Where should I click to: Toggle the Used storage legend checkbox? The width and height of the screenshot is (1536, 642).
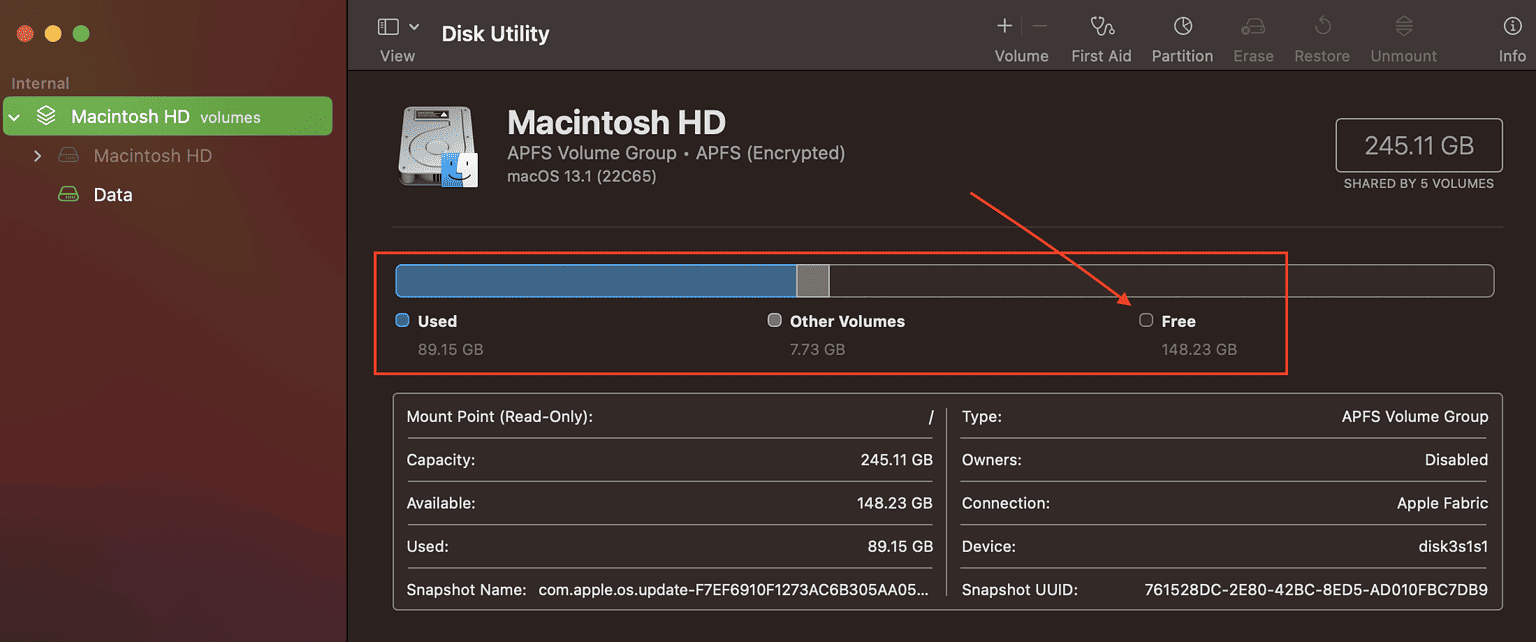(x=404, y=320)
